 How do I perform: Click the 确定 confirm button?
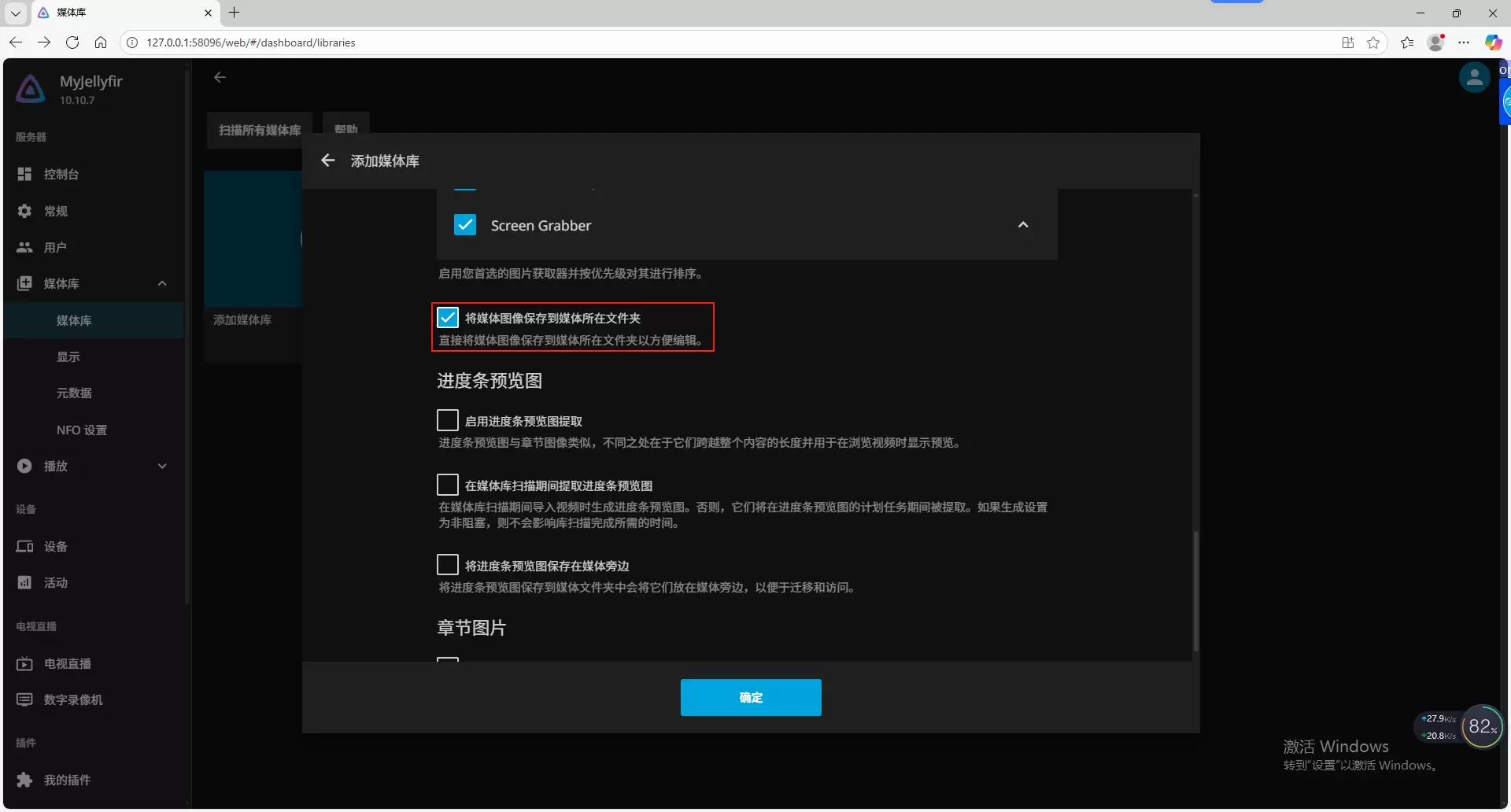point(750,697)
